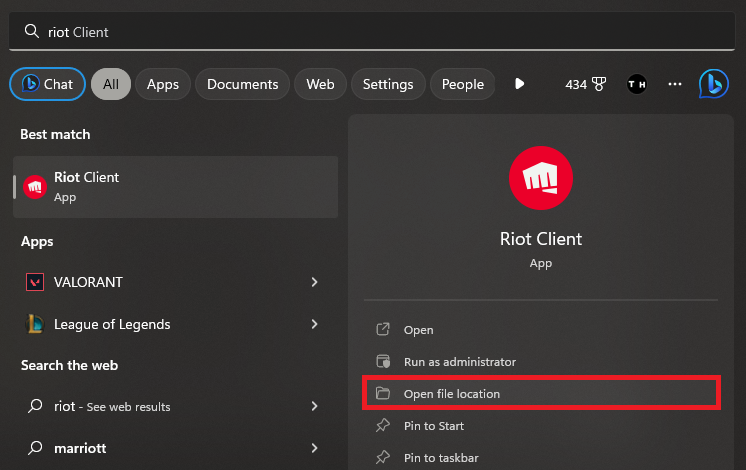Click the Chat button with Bing logo
746x470 pixels.
[47, 84]
